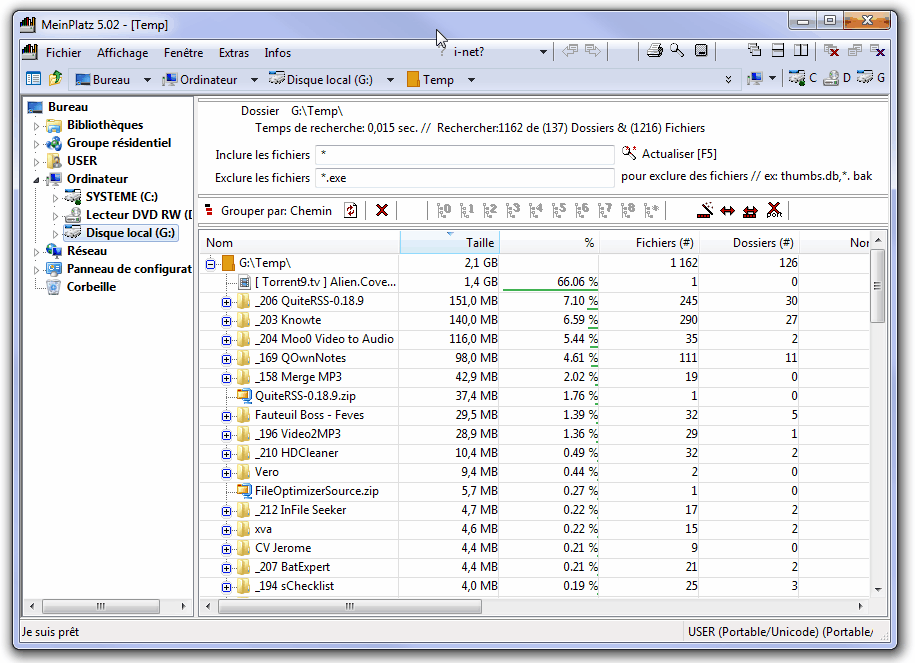Select Réseau in the folder tree

tap(87, 251)
